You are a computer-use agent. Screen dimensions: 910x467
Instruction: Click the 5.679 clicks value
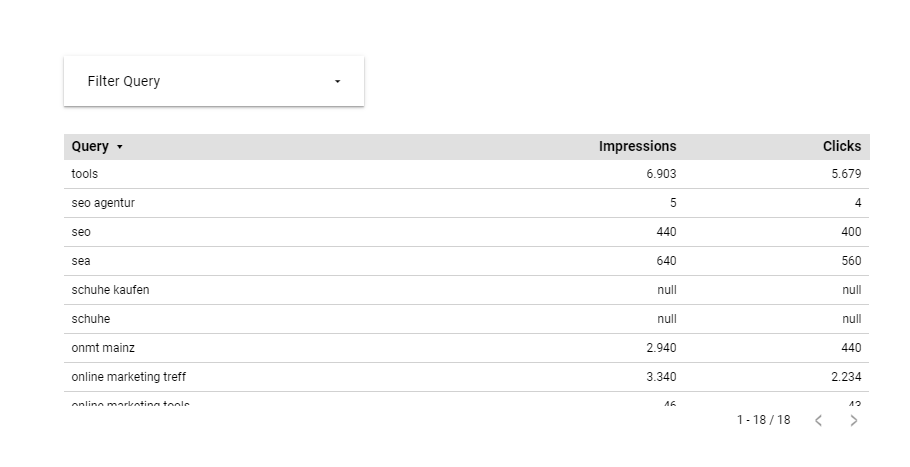click(x=845, y=174)
